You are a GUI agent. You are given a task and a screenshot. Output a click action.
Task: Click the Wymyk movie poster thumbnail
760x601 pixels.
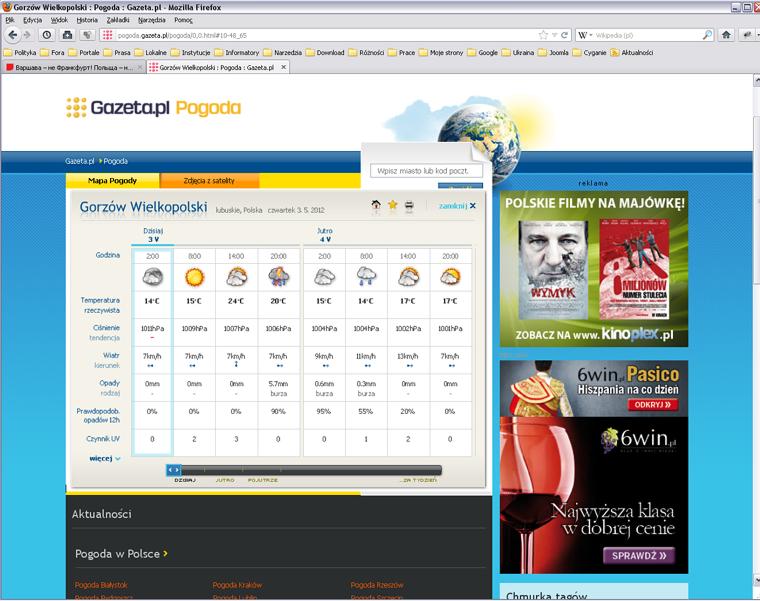coord(553,269)
